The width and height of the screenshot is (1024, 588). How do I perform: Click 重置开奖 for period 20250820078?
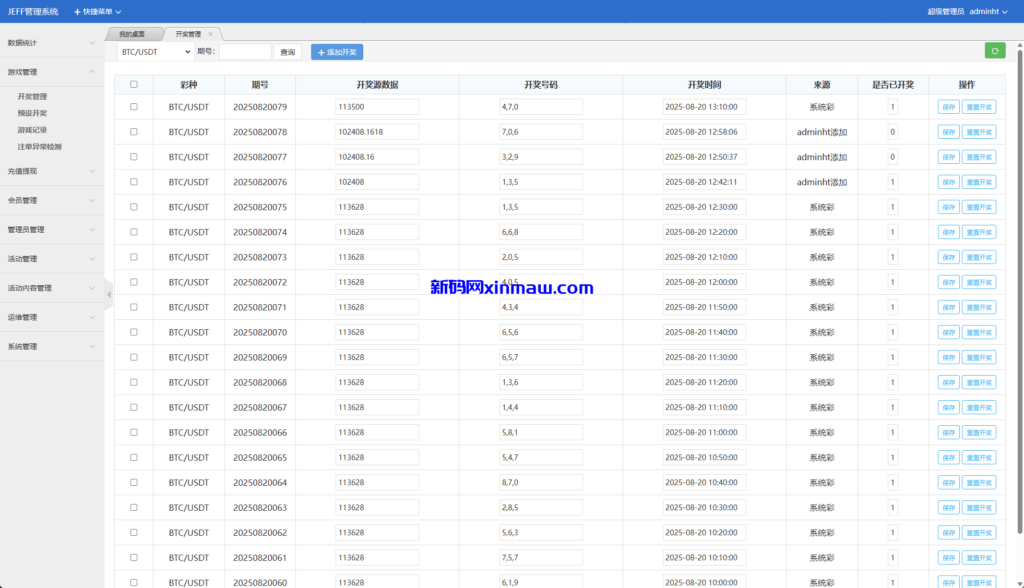coord(978,132)
